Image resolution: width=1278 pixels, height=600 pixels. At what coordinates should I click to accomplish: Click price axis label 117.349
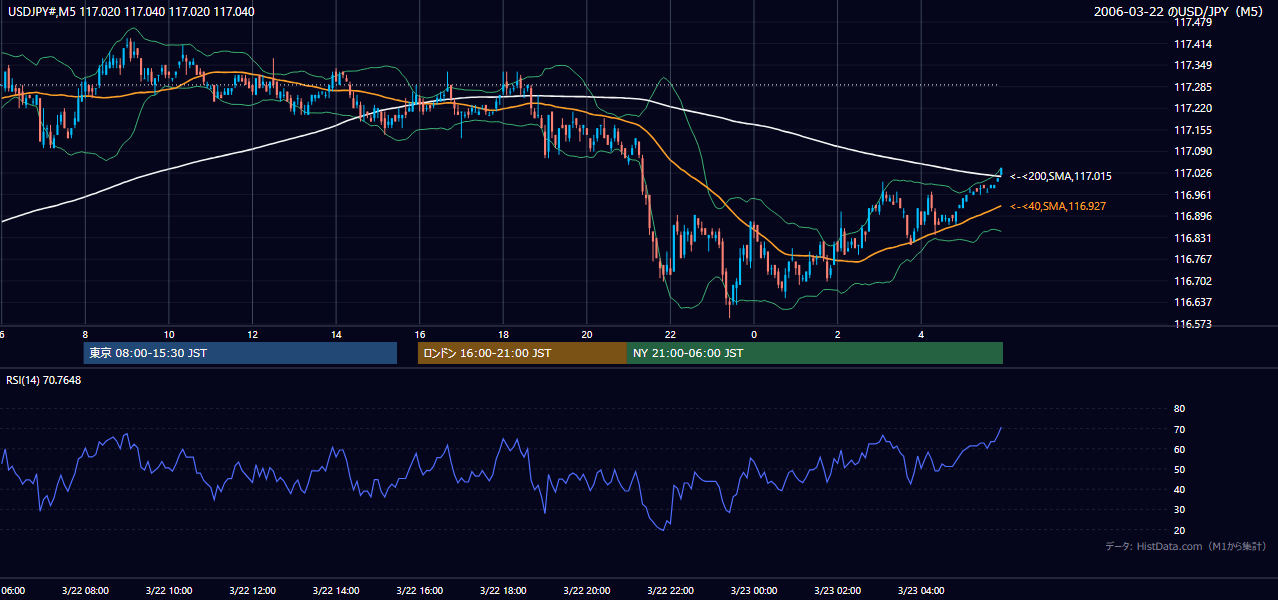[1192, 65]
